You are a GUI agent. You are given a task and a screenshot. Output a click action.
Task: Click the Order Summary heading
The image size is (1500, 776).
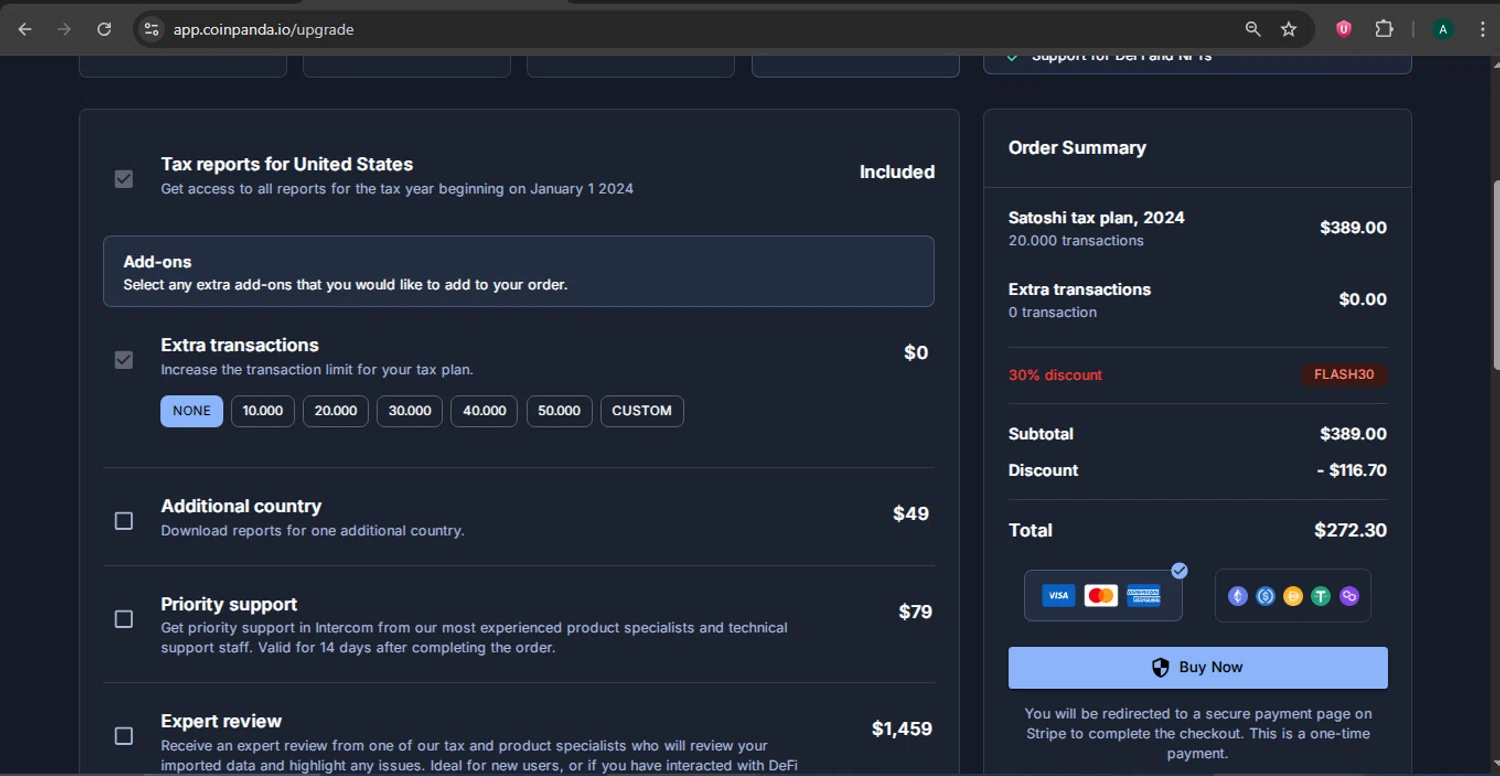tap(1077, 148)
